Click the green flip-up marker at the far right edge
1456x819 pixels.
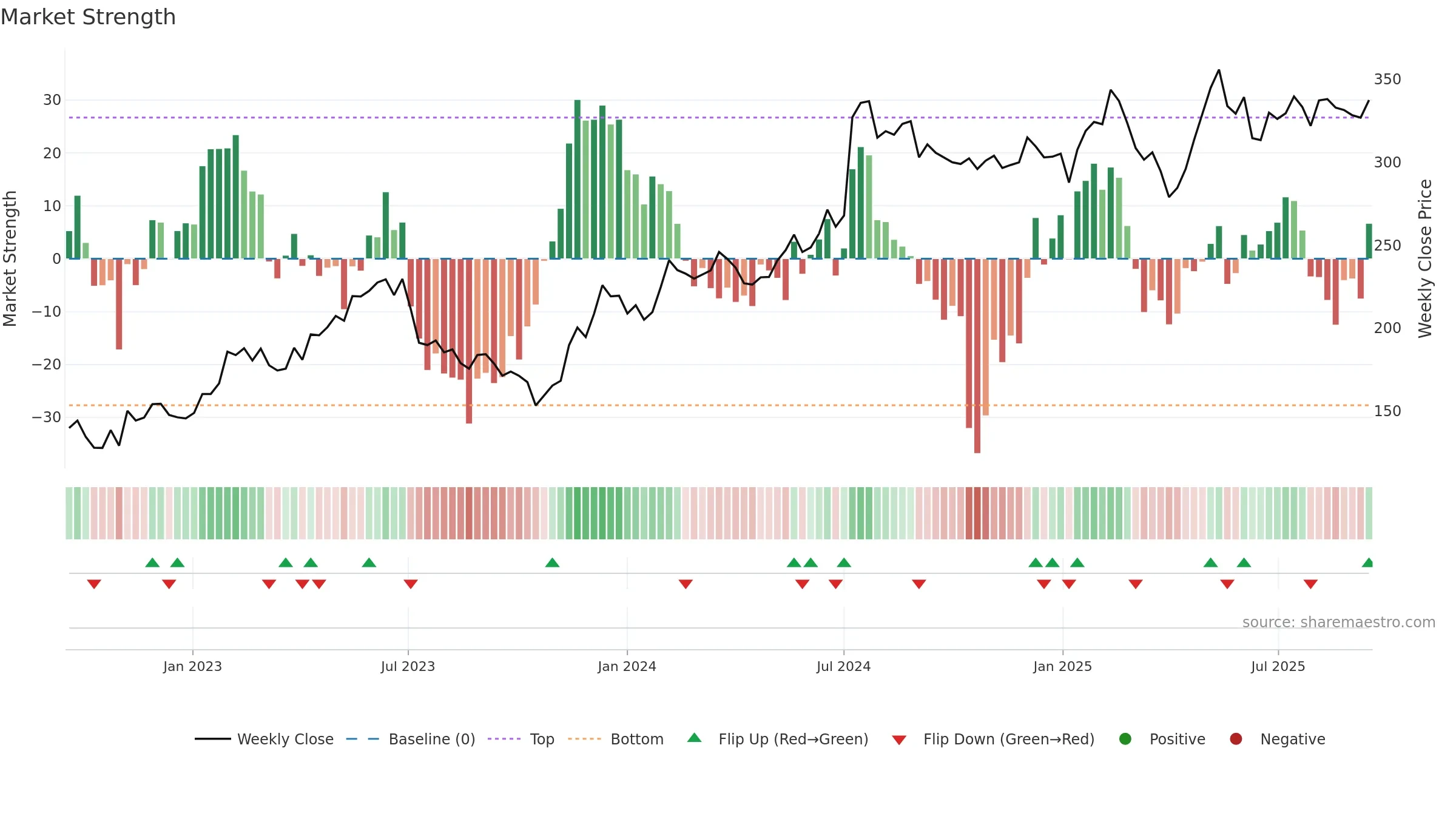(1367, 562)
